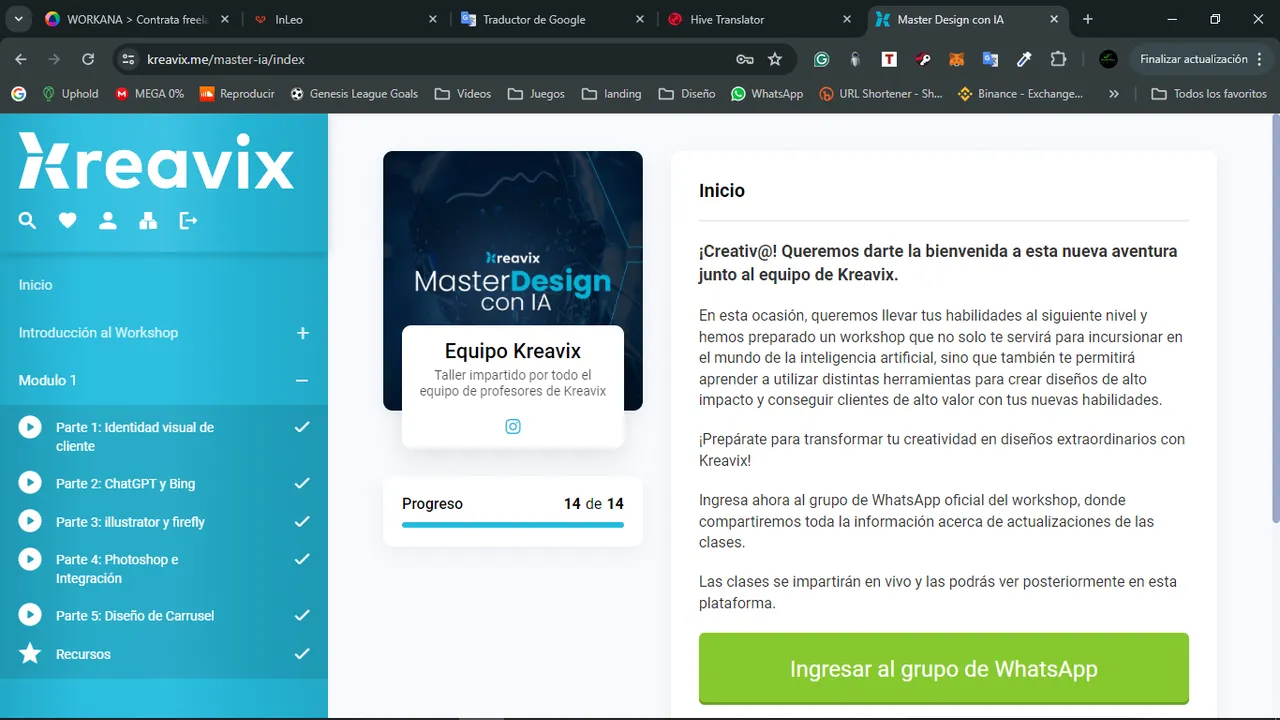The image size is (1280, 720).
Task: Open the browser profile avatar
Action: coord(1108,59)
